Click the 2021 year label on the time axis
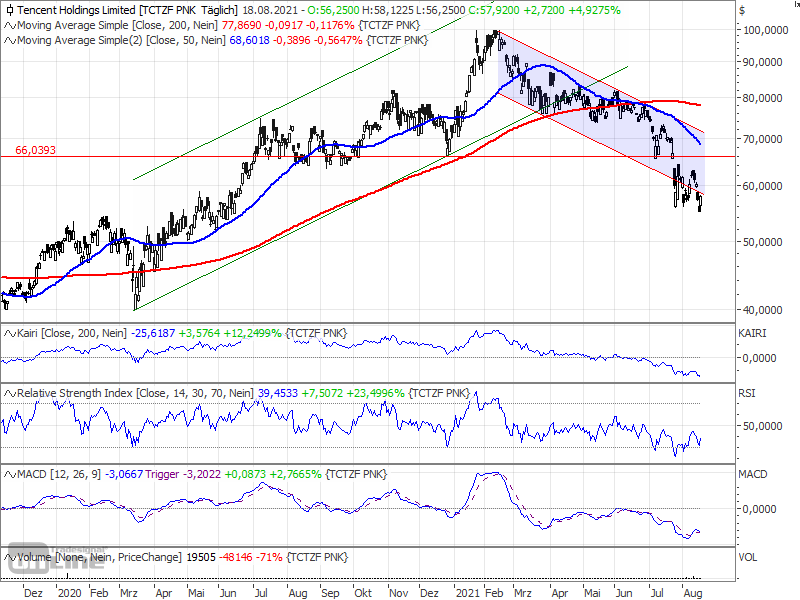This screenshot has width=800, height=600. 467,593
